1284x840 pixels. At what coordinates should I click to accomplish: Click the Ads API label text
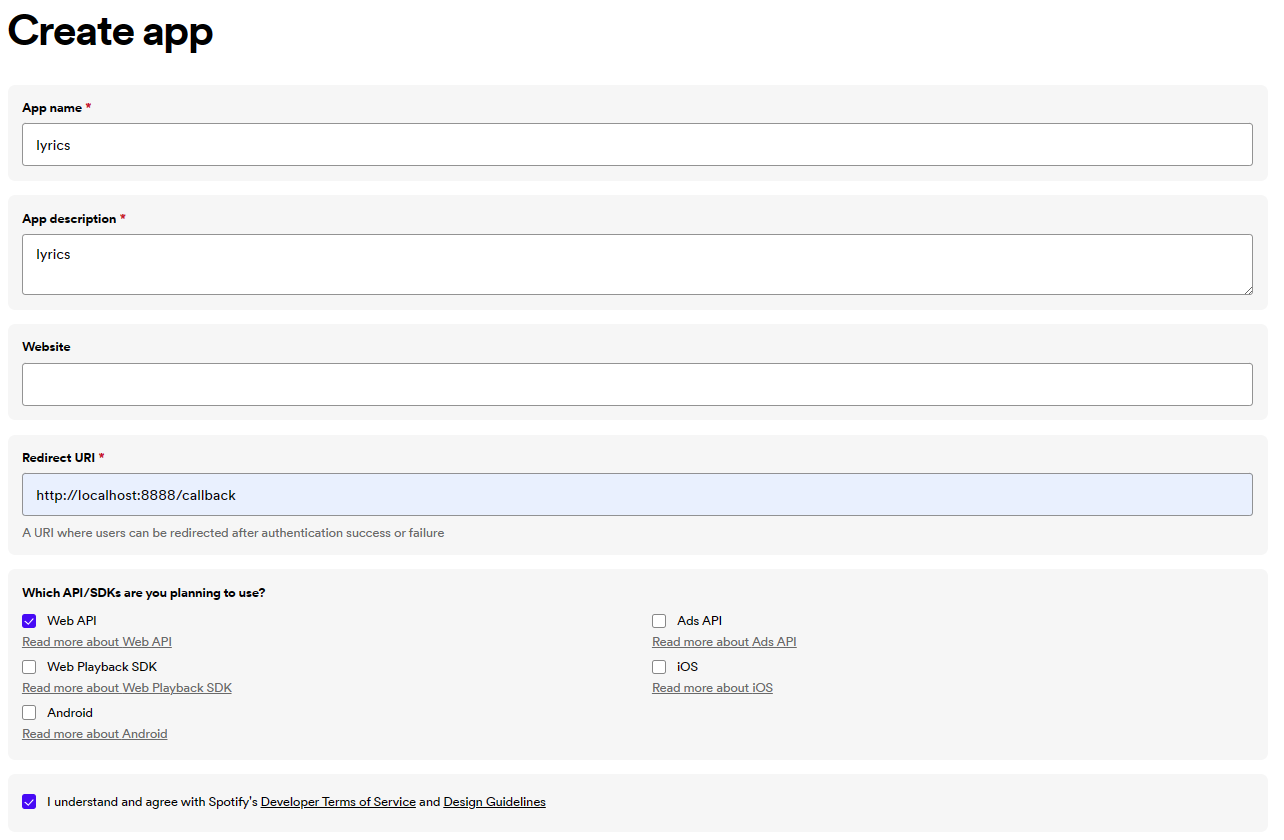[699, 621]
